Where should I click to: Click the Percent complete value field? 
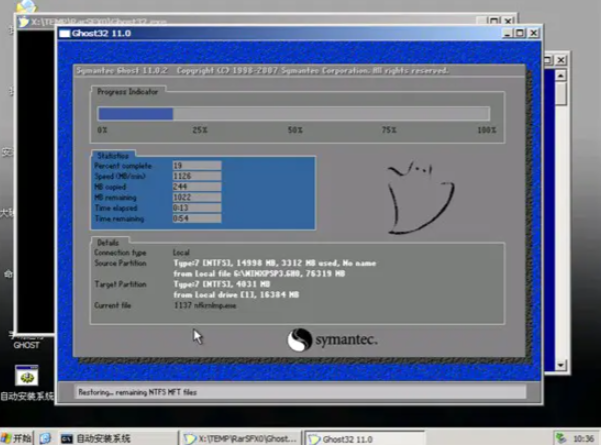click(195, 165)
